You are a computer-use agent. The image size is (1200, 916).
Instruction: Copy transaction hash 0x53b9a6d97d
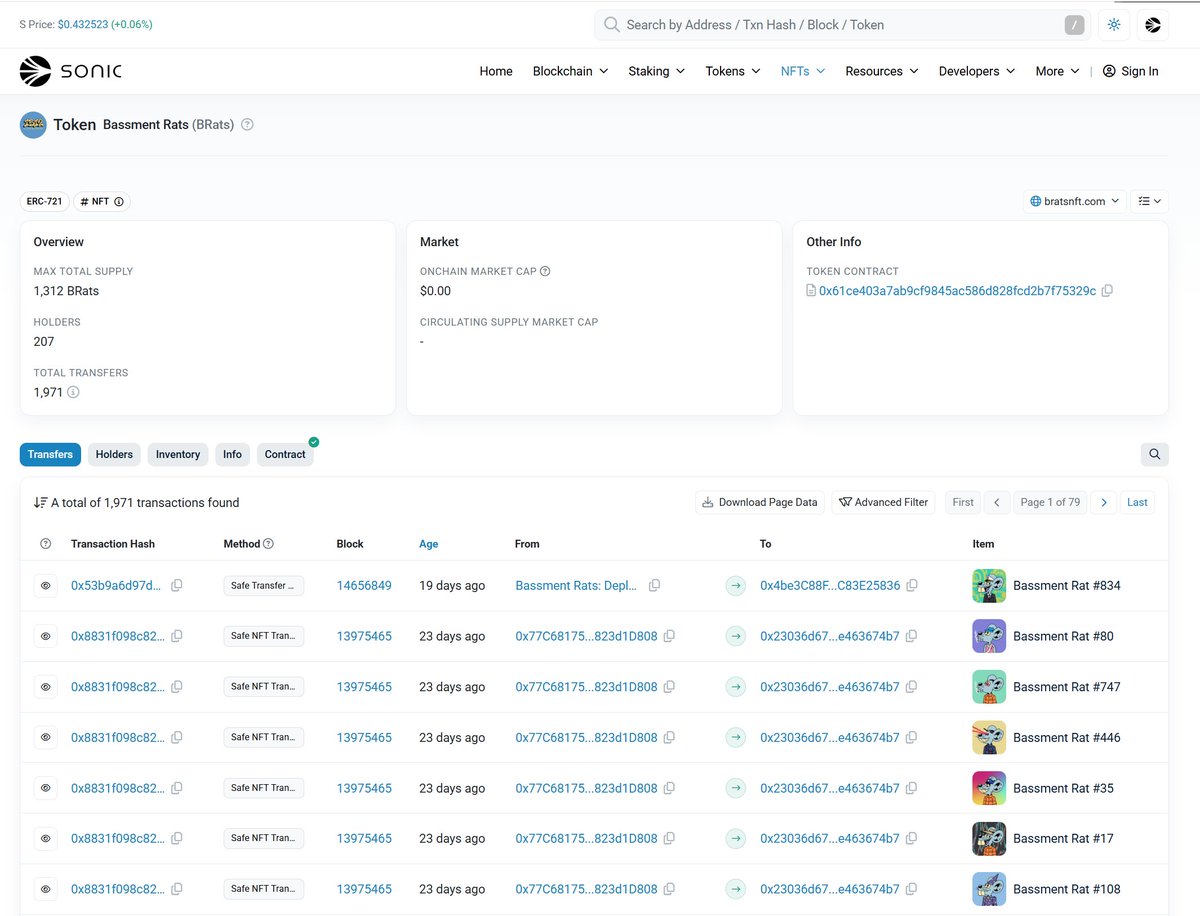pyautogui.click(x=176, y=586)
